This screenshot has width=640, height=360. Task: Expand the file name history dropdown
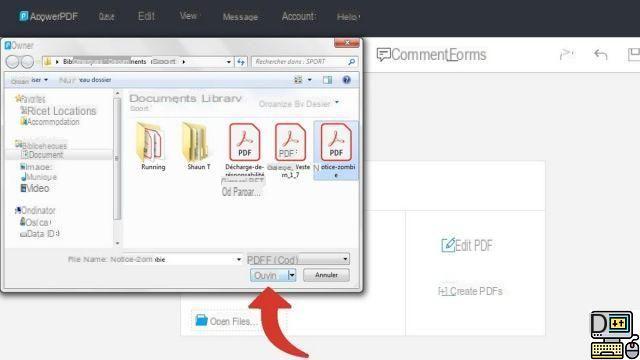tap(239, 259)
